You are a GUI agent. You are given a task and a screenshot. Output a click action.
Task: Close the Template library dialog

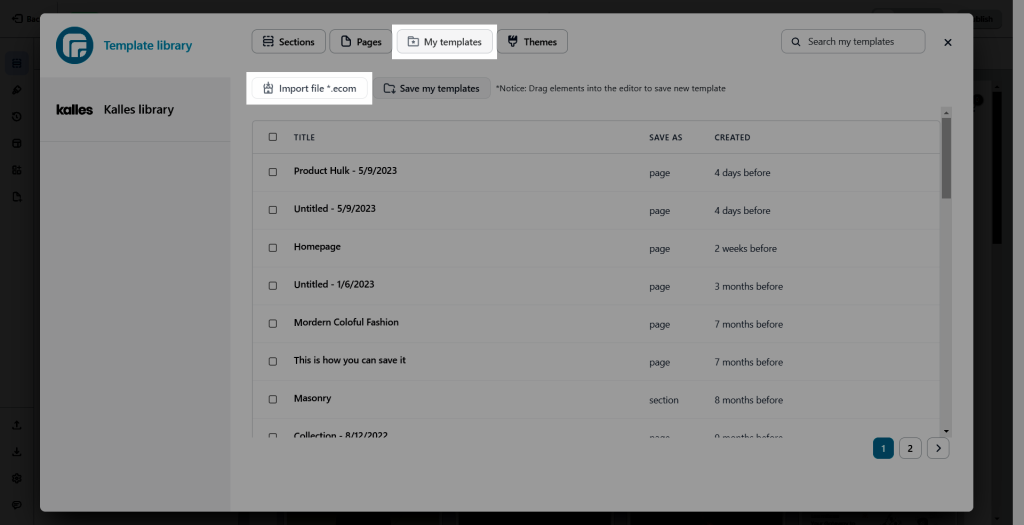[x=948, y=42]
